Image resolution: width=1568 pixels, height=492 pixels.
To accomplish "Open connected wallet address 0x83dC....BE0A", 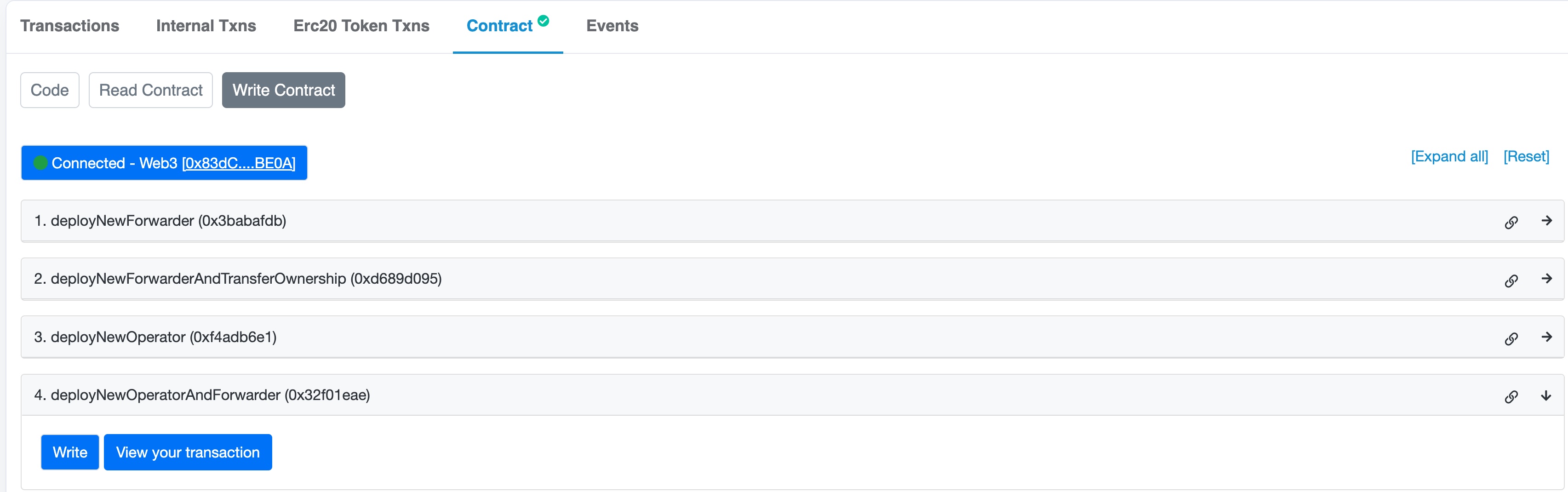I will (239, 163).
